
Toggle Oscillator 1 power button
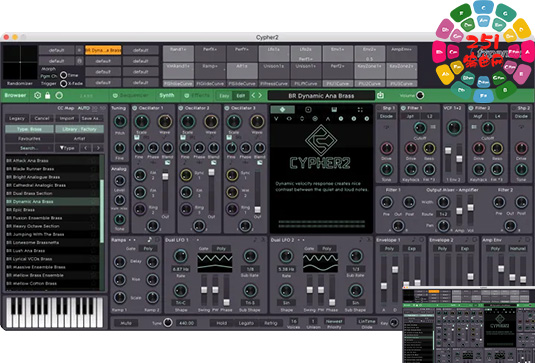135,108
